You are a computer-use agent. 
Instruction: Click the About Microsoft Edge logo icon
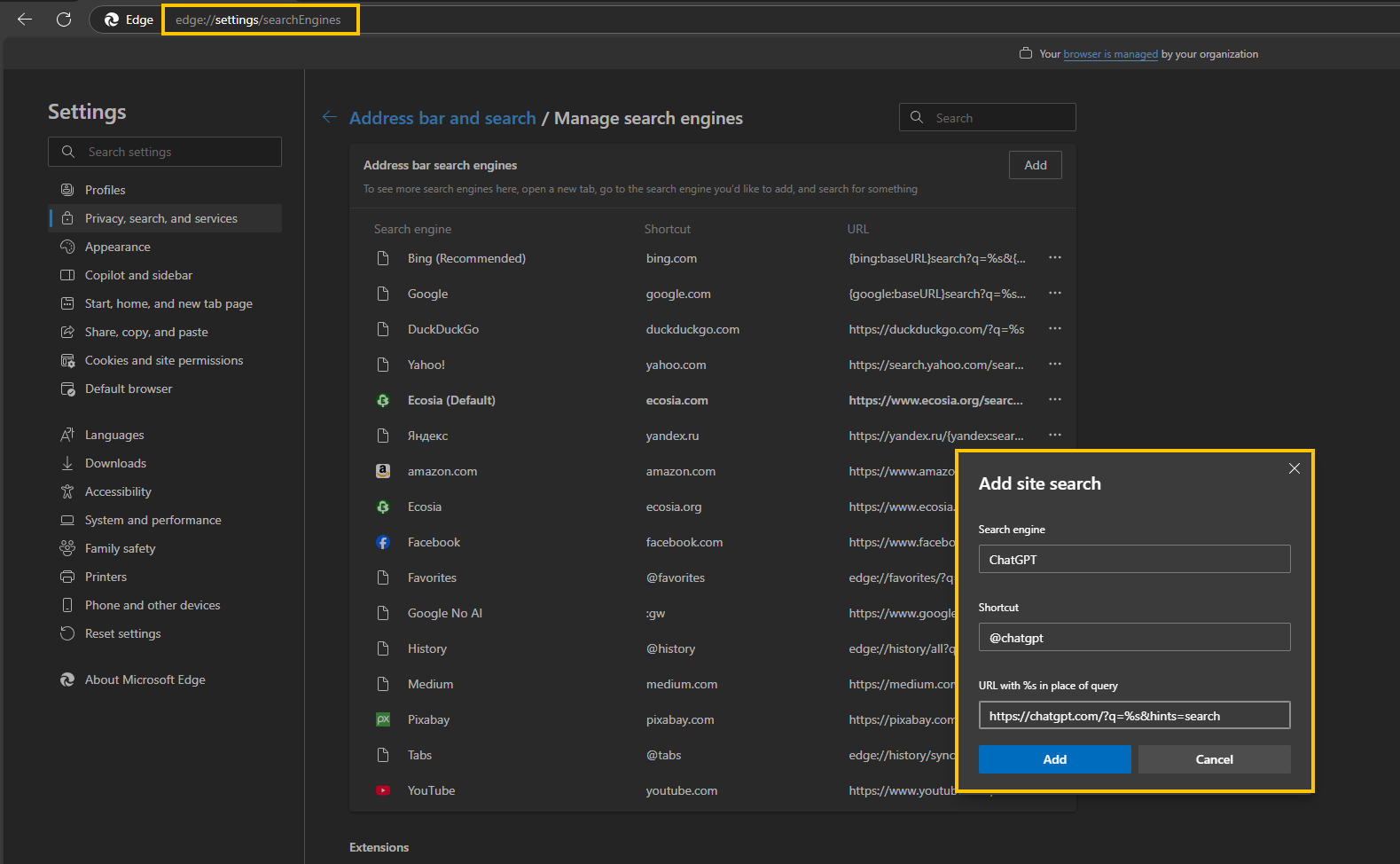(67, 679)
